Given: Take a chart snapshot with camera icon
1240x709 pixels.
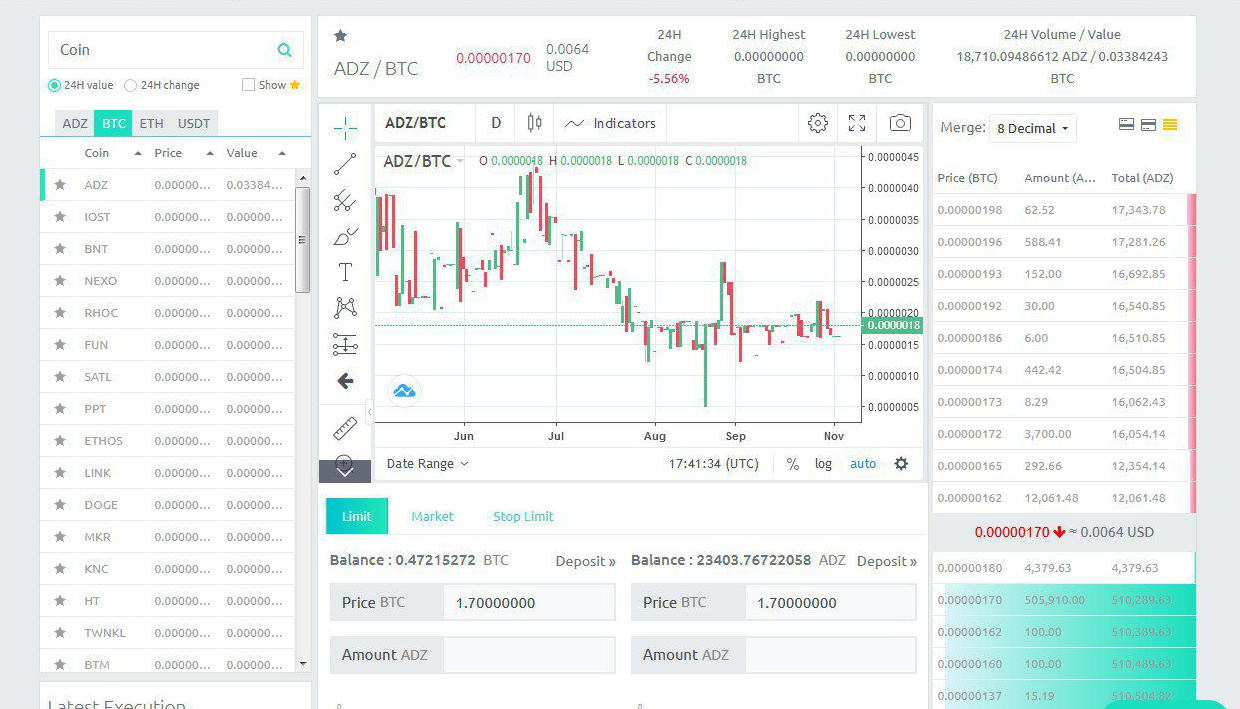Looking at the screenshot, I should tap(900, 123).
